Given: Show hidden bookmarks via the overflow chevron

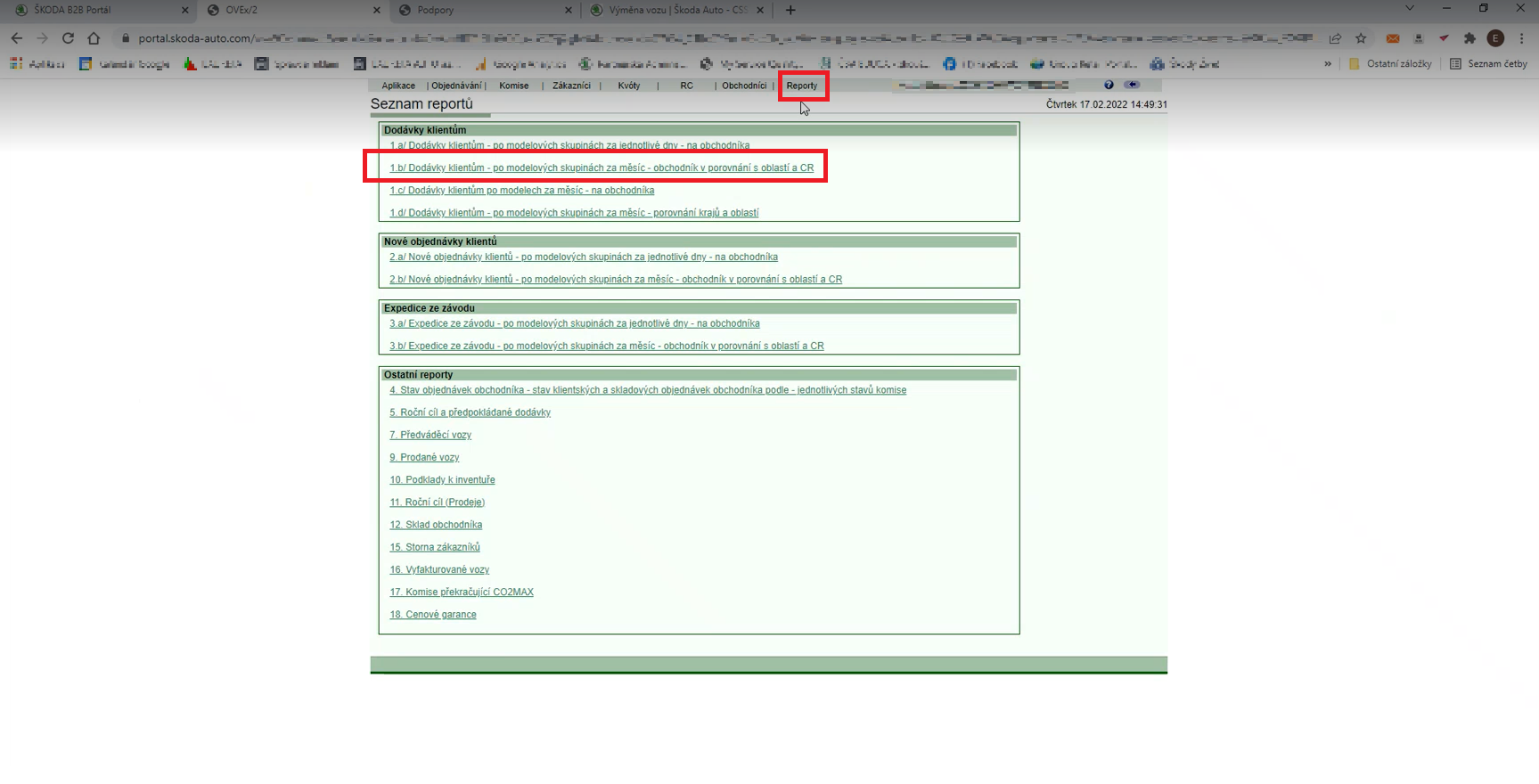Looking at the screenshot, I should [x=1328, y=64].
